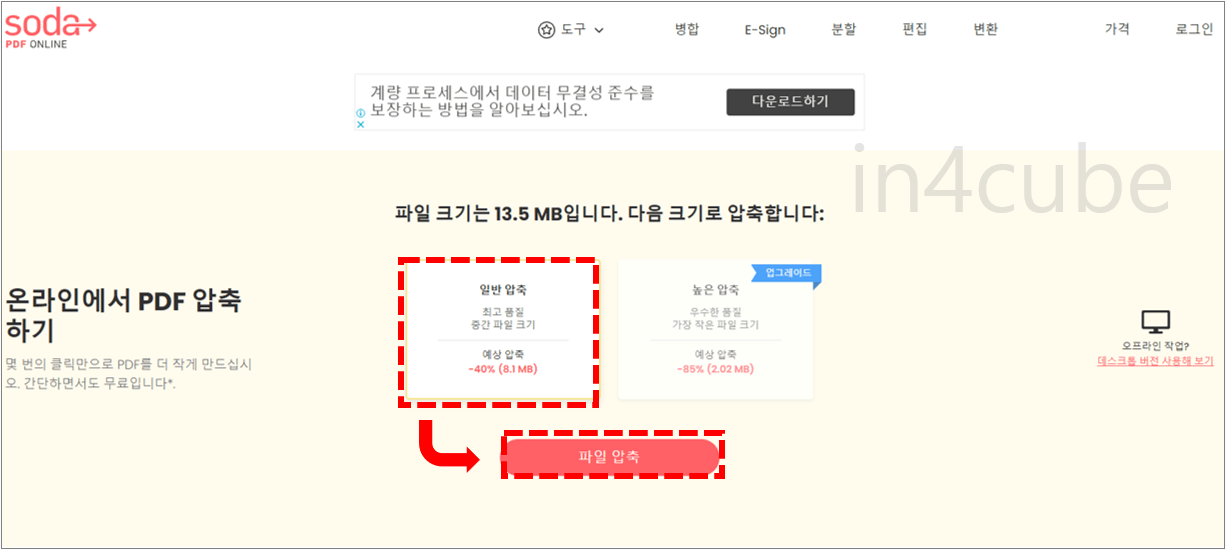
Task: Select the 일반 압축 compression card
Action: tap(498, 332)
